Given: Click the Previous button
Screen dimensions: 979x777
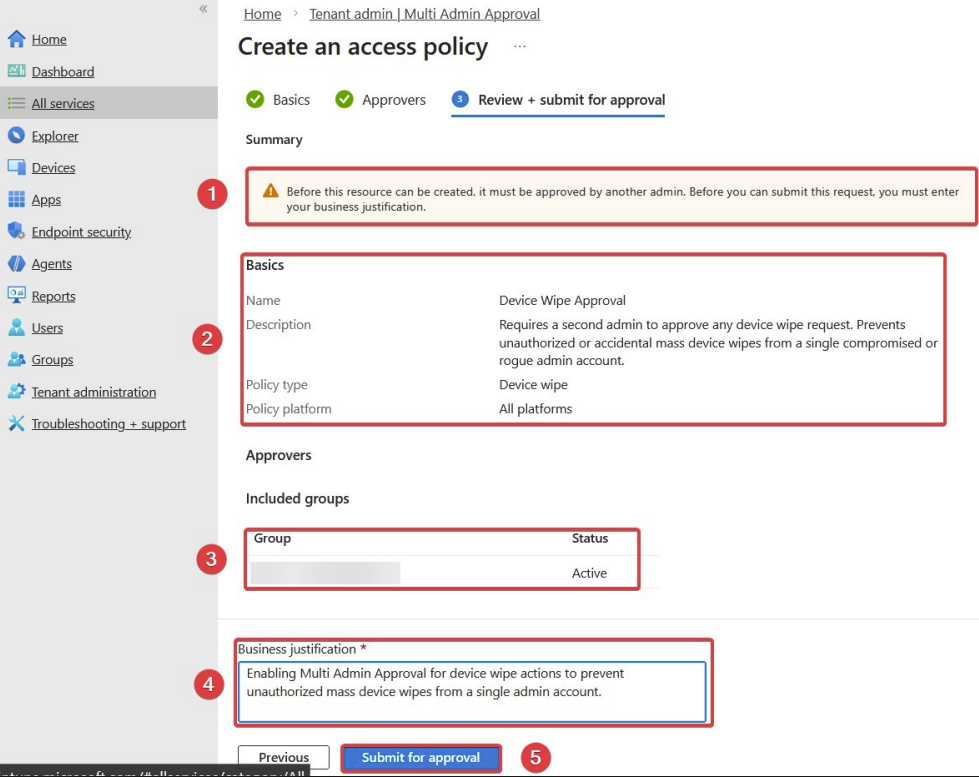Looking at the screenshot, I should click(x=283, y=757).
